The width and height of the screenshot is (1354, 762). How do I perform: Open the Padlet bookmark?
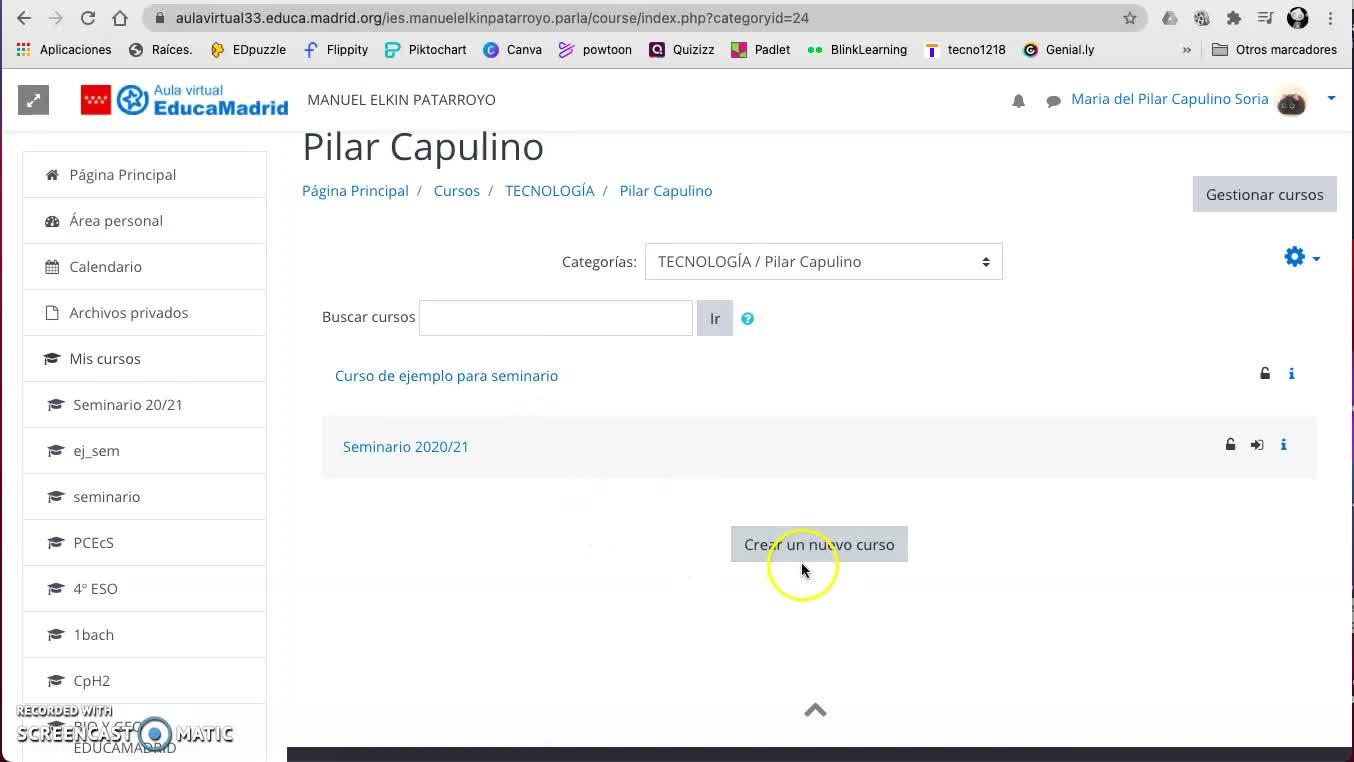[x=761, y=49]
